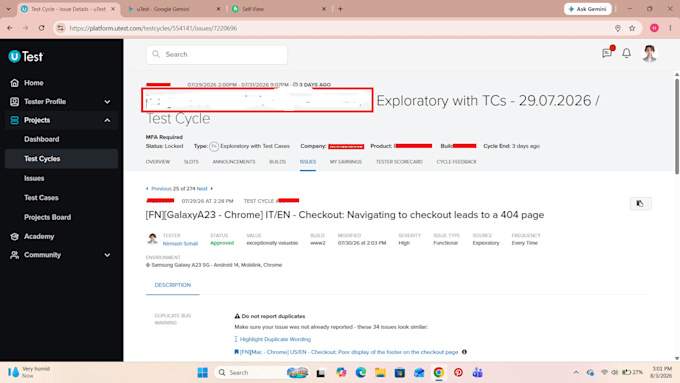The height and width of the screenshot is (383, 680).
Task: Click the page vertical scrollbar
Action: pos(677,127)
